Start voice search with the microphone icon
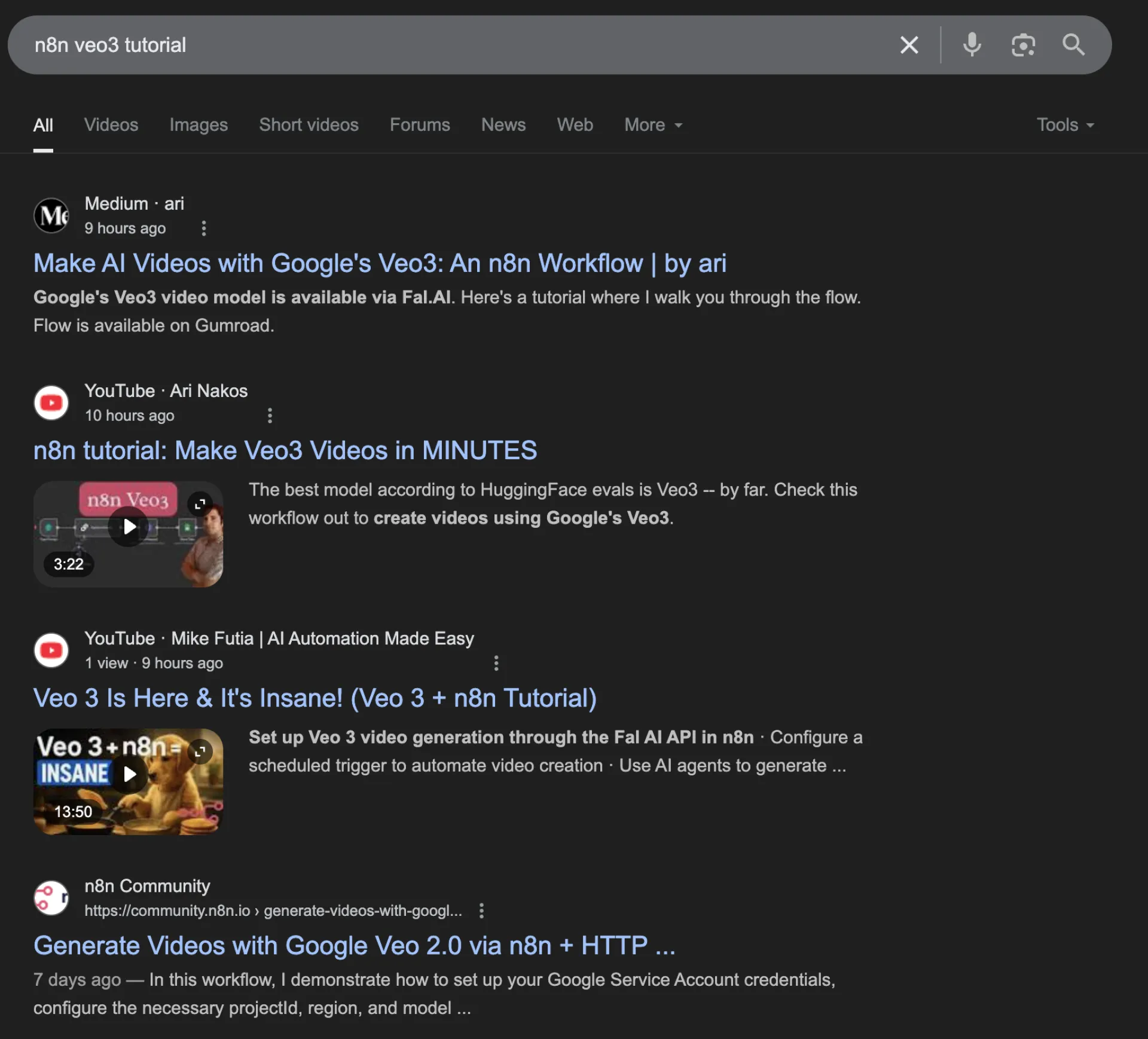 (x=972, y=45)
